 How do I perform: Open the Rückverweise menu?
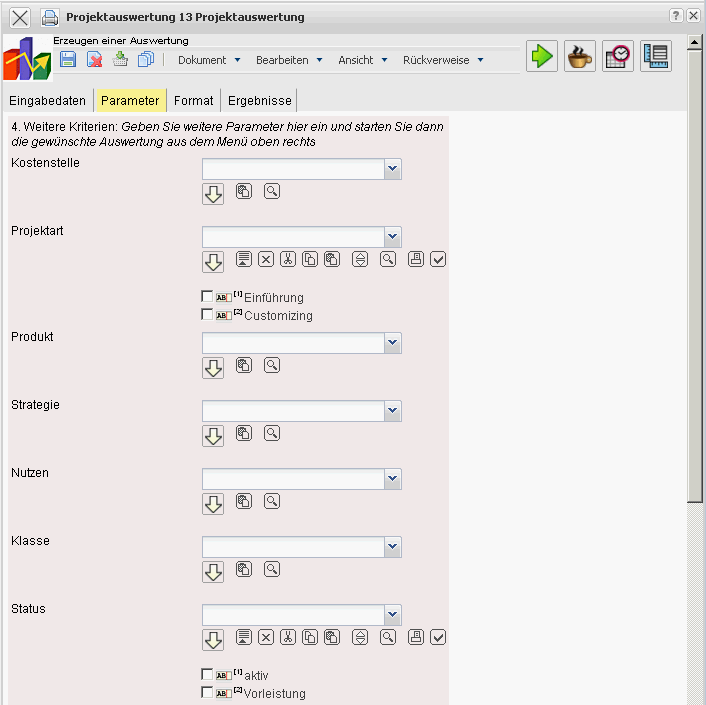coord(442,60)
